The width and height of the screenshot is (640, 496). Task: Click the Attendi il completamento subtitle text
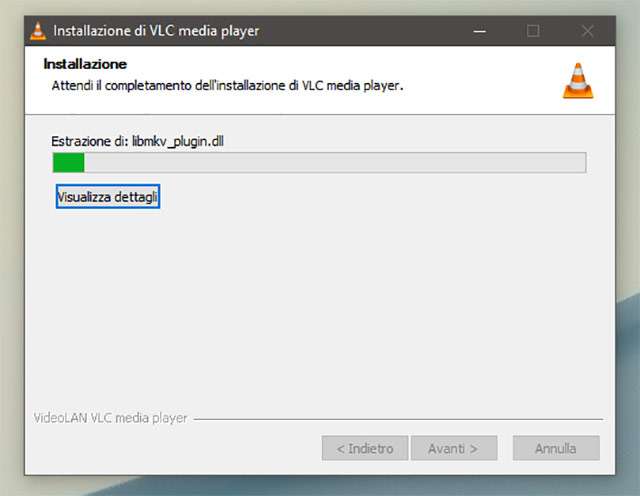(x=227, y=86)
